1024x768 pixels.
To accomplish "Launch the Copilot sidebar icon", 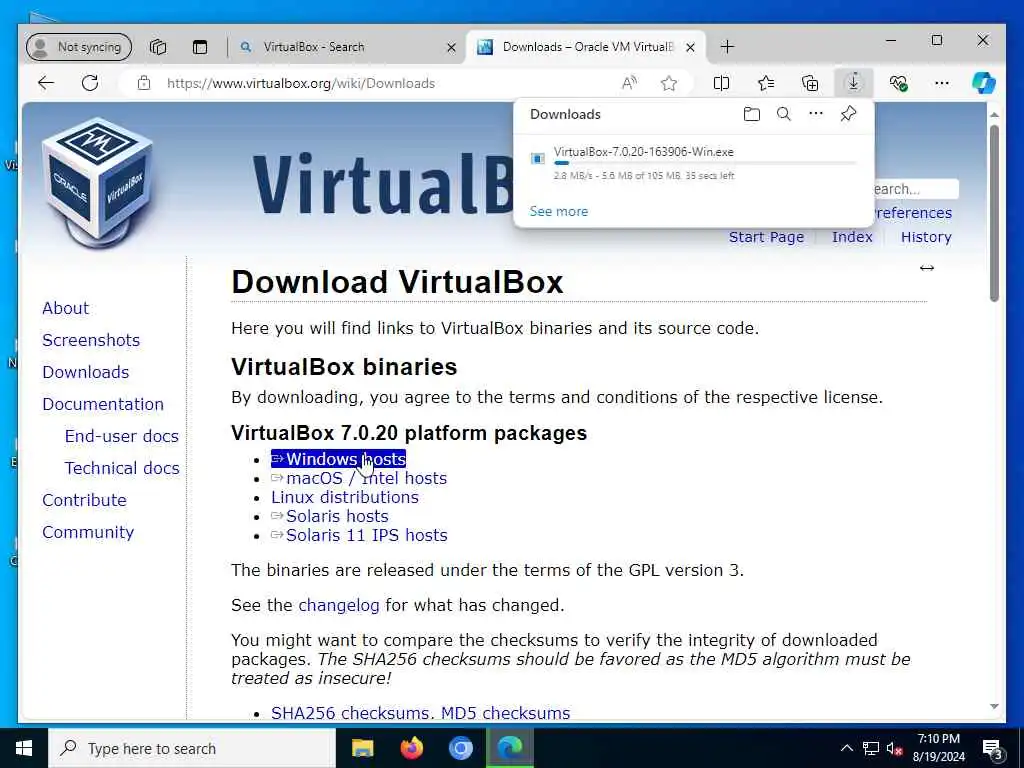I will coord(984,83).
